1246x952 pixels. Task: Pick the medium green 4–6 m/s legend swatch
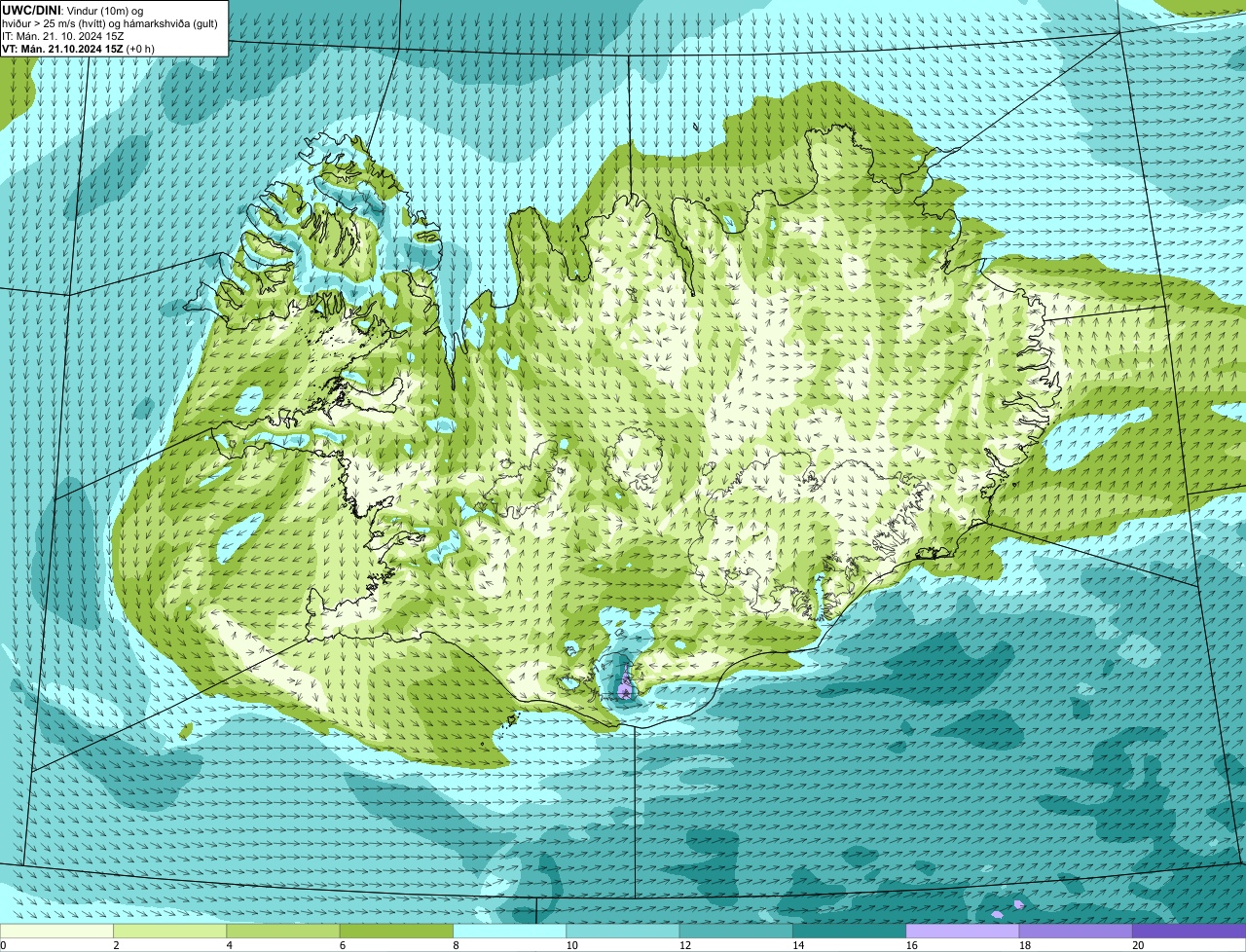coord(283,932)
